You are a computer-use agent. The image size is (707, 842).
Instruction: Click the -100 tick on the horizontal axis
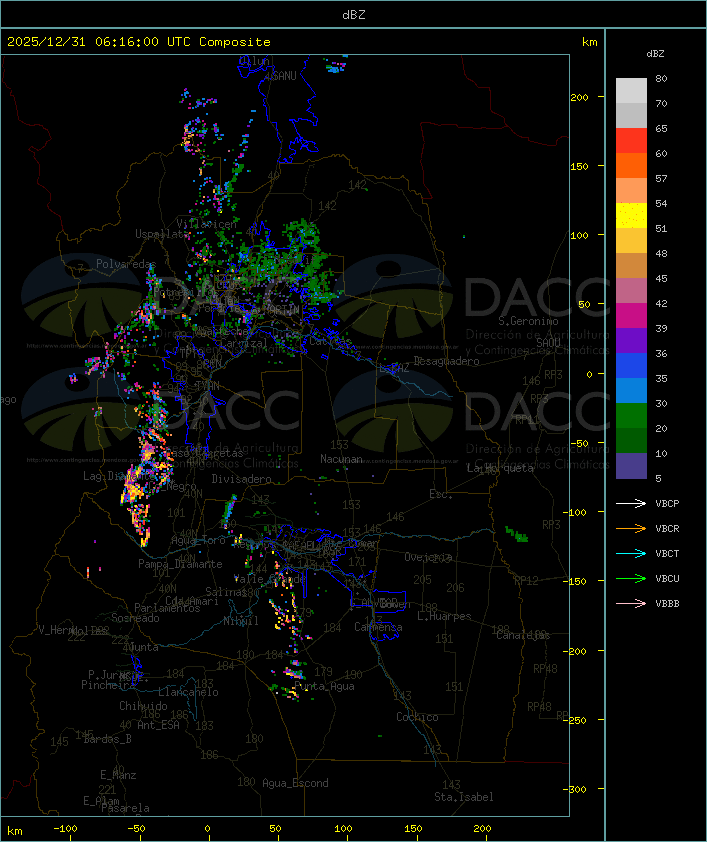point(65,829)
